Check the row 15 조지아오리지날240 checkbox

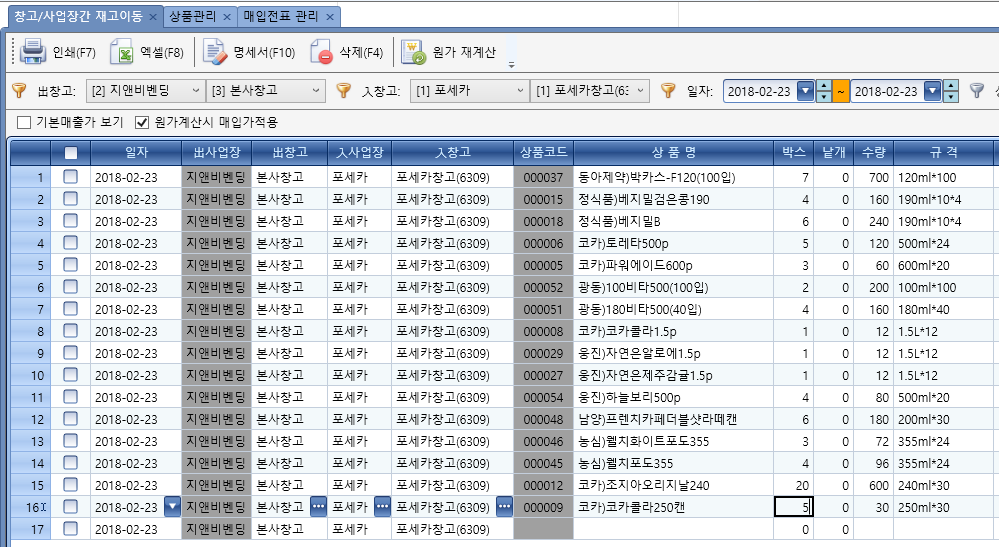(71, 485)
